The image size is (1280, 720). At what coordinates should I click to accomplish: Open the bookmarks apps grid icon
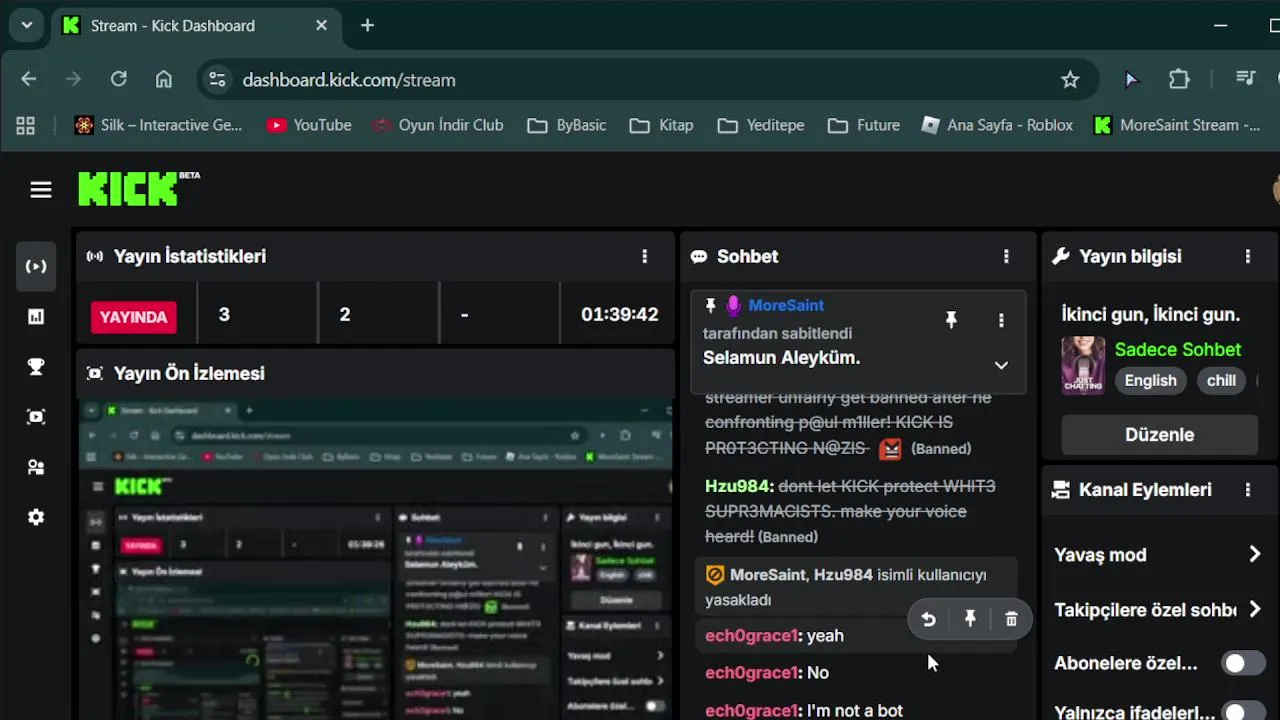coord(25,125)
